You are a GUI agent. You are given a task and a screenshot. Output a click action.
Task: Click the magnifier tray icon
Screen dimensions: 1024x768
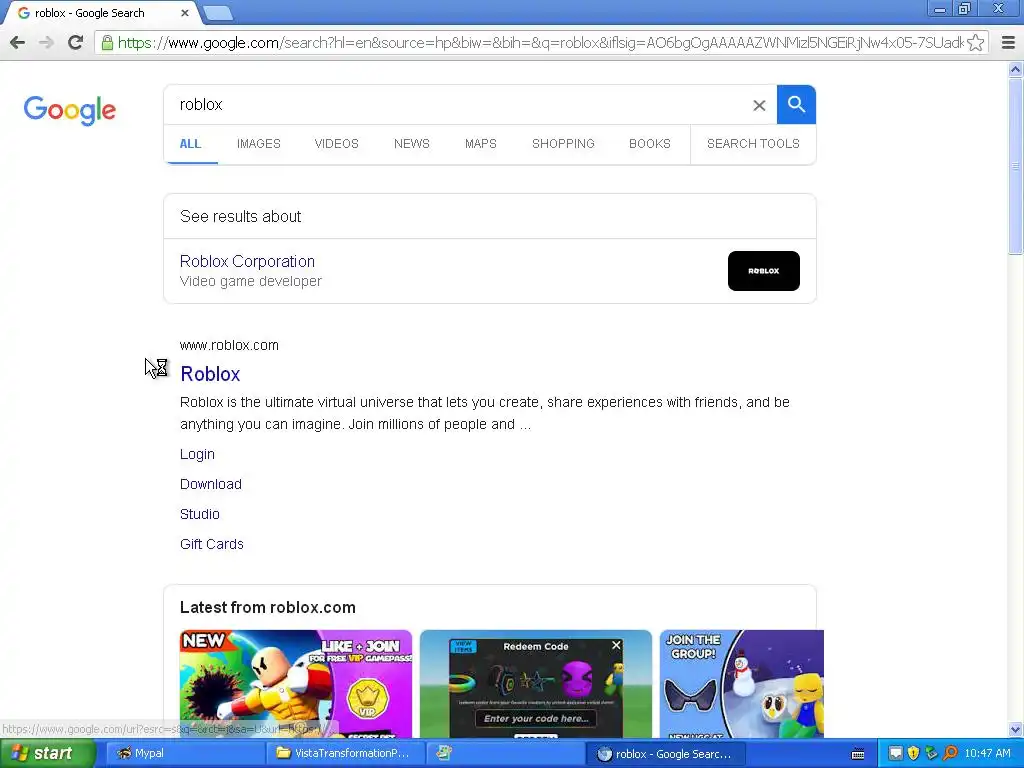pos(950,753)
